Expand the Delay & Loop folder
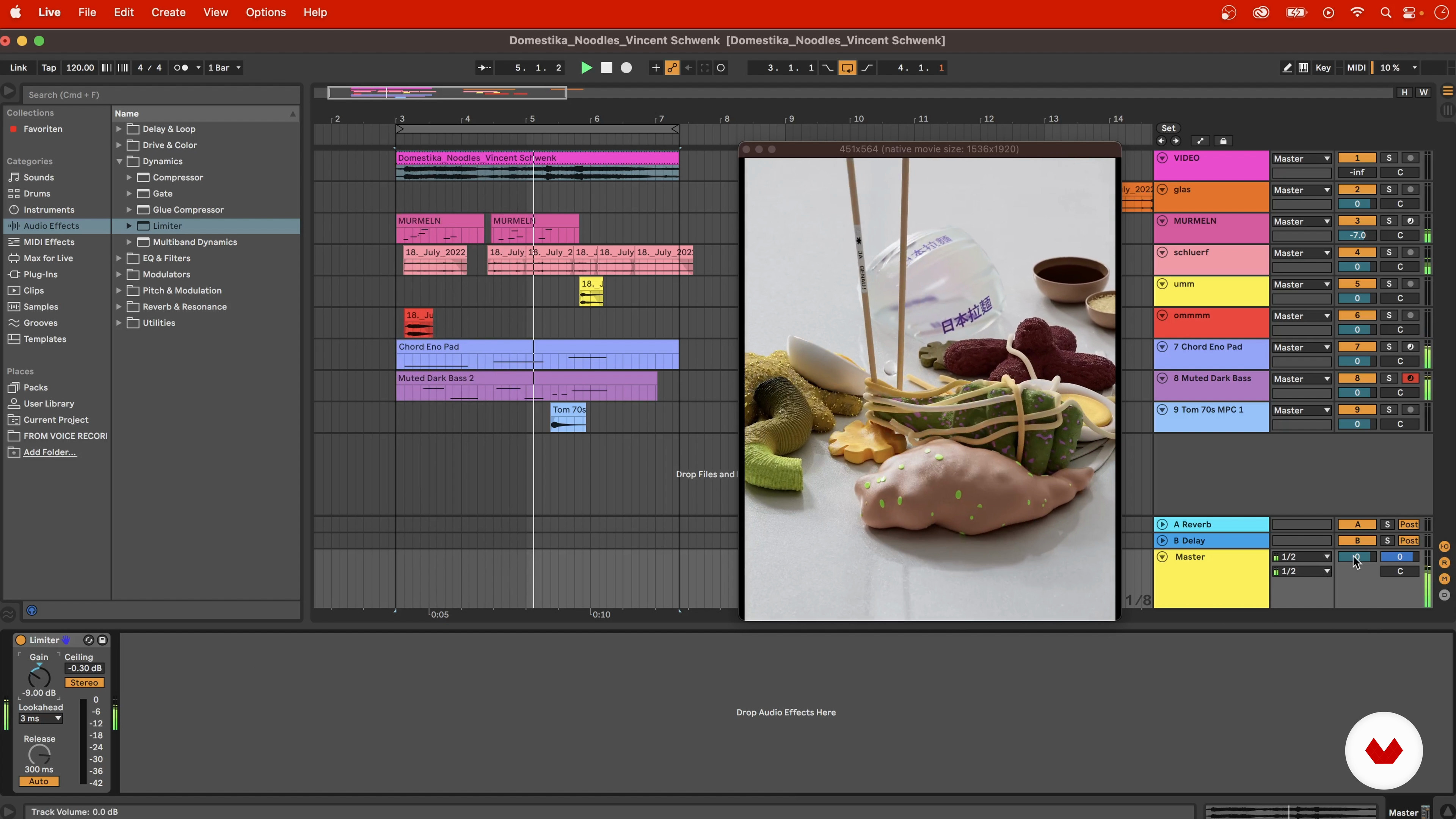 coord(119,129)
